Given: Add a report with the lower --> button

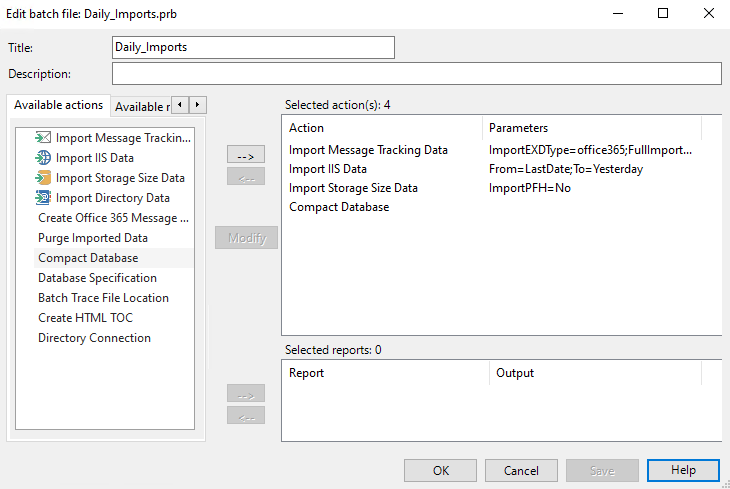Looking at the screenshot, I should coord(246,394).
